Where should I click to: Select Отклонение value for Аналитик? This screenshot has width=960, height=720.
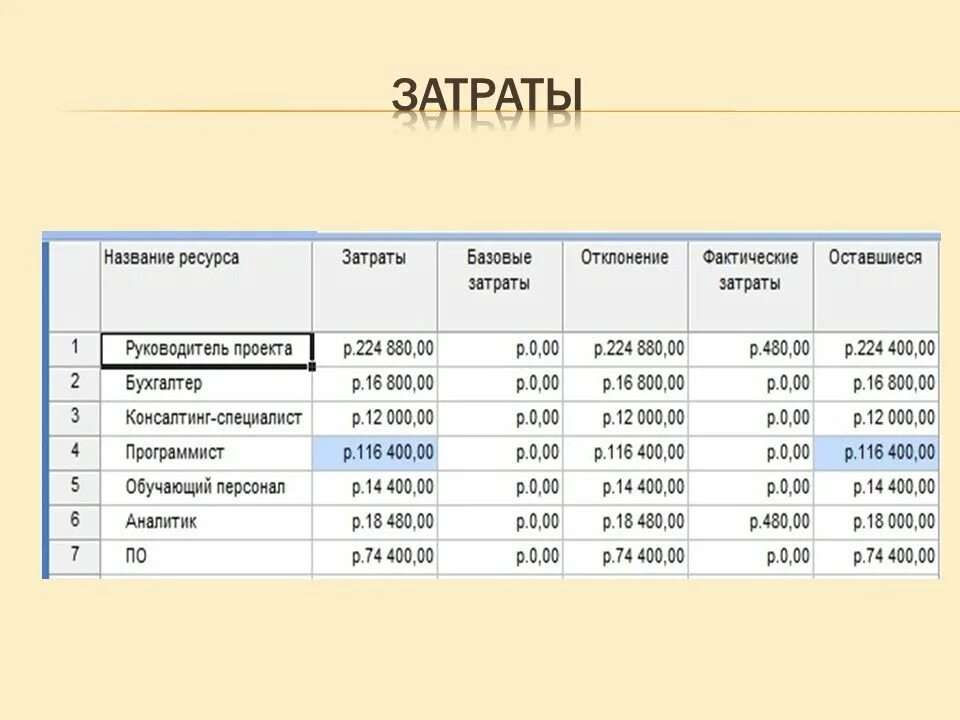(625, 522)
